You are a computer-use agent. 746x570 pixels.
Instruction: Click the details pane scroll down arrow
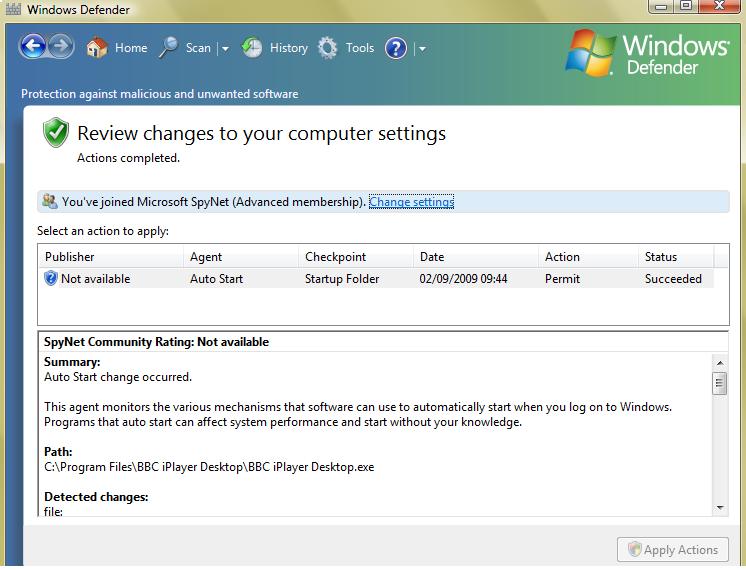(x=720, y=508)
